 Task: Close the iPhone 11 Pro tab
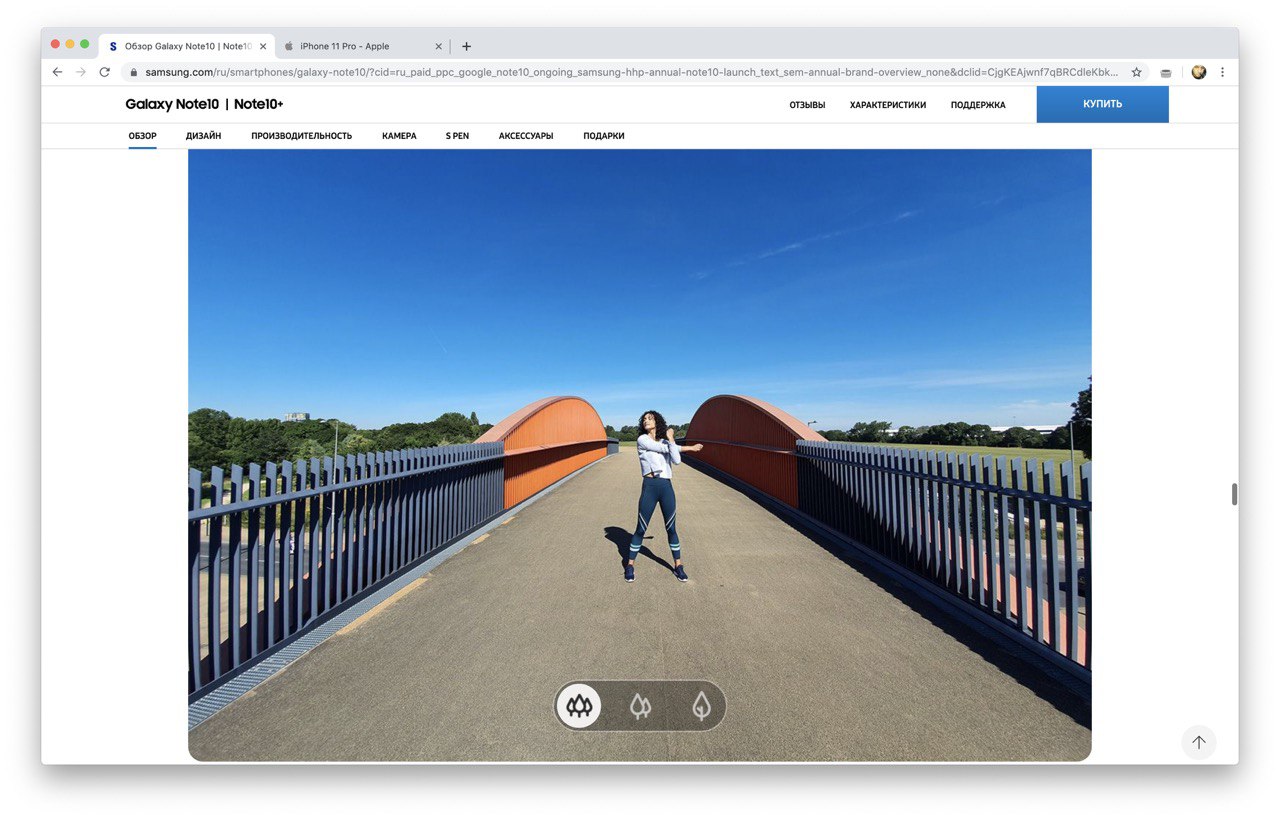point(438,46)
